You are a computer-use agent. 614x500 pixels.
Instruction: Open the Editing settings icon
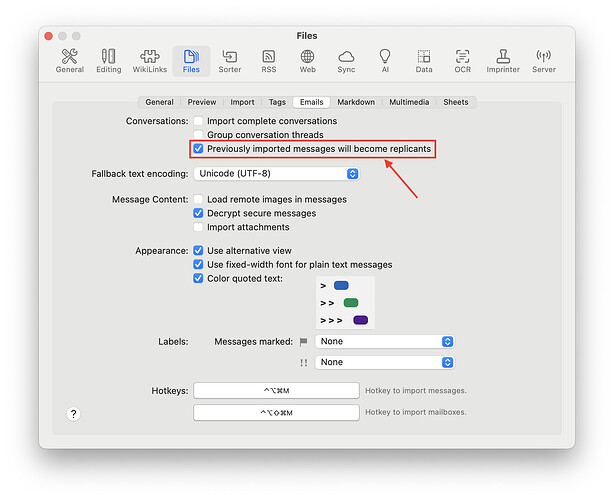(108, 61)
